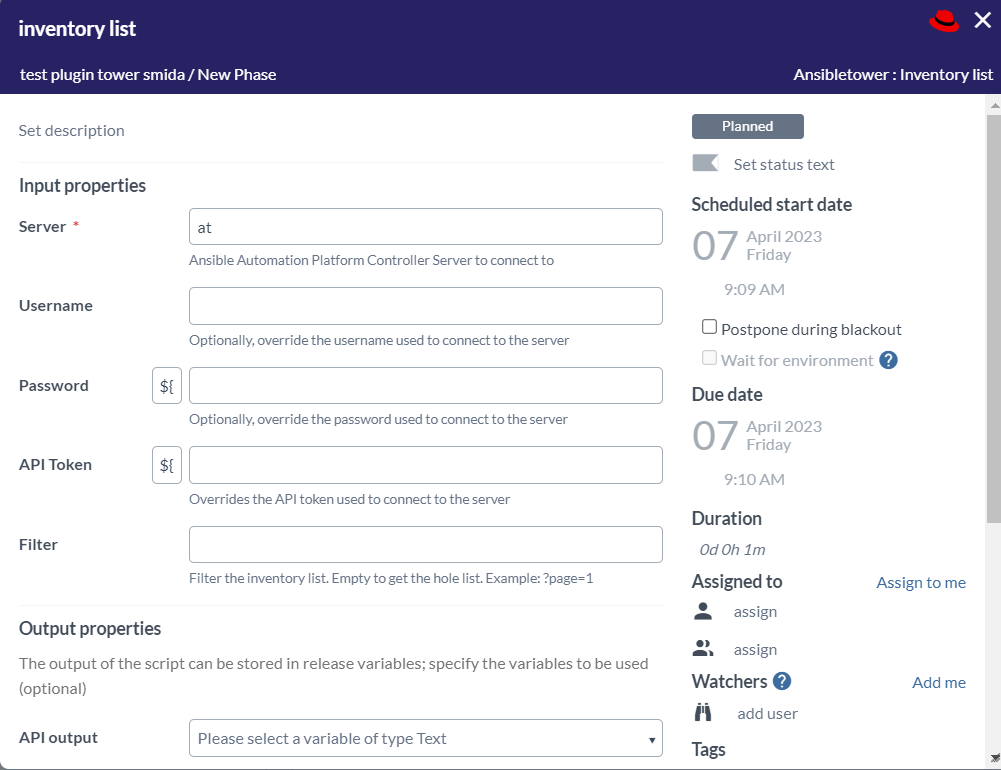This screenshot has width=1001, height=770.
Task: Click the Red Hat logo icon
Action: tap(944, 19)
